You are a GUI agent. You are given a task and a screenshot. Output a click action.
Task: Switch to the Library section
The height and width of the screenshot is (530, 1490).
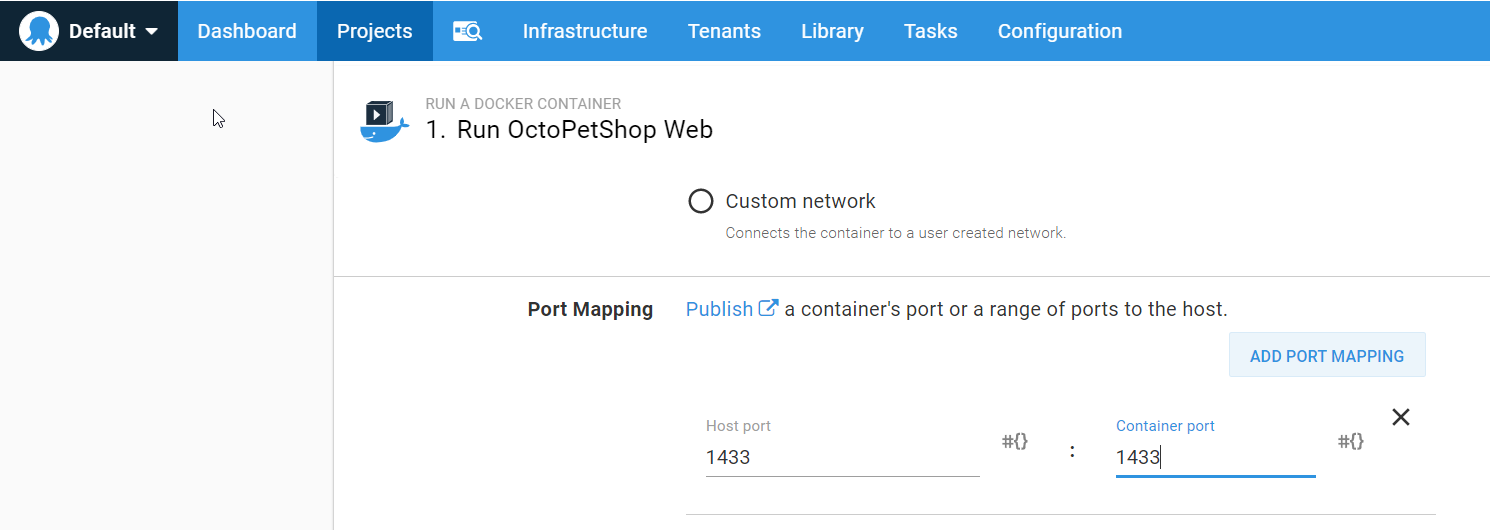pyautogui.click(x=832, y=31)
